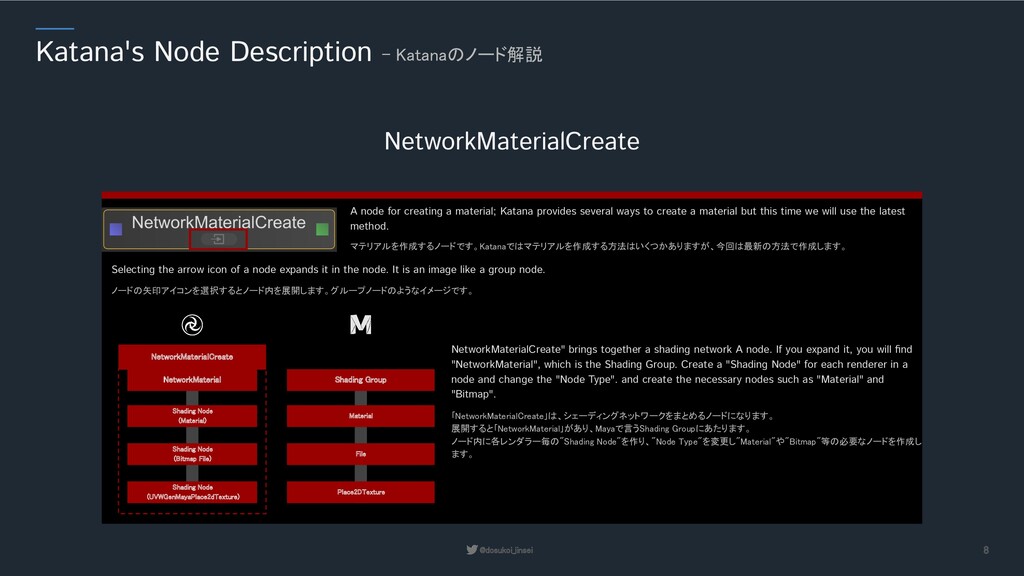Image resolution: width=1024 pixels, height=576 pixels.
Task: Click the blue input port of NetworkMaterialCreate node
Action: [116, 229]
